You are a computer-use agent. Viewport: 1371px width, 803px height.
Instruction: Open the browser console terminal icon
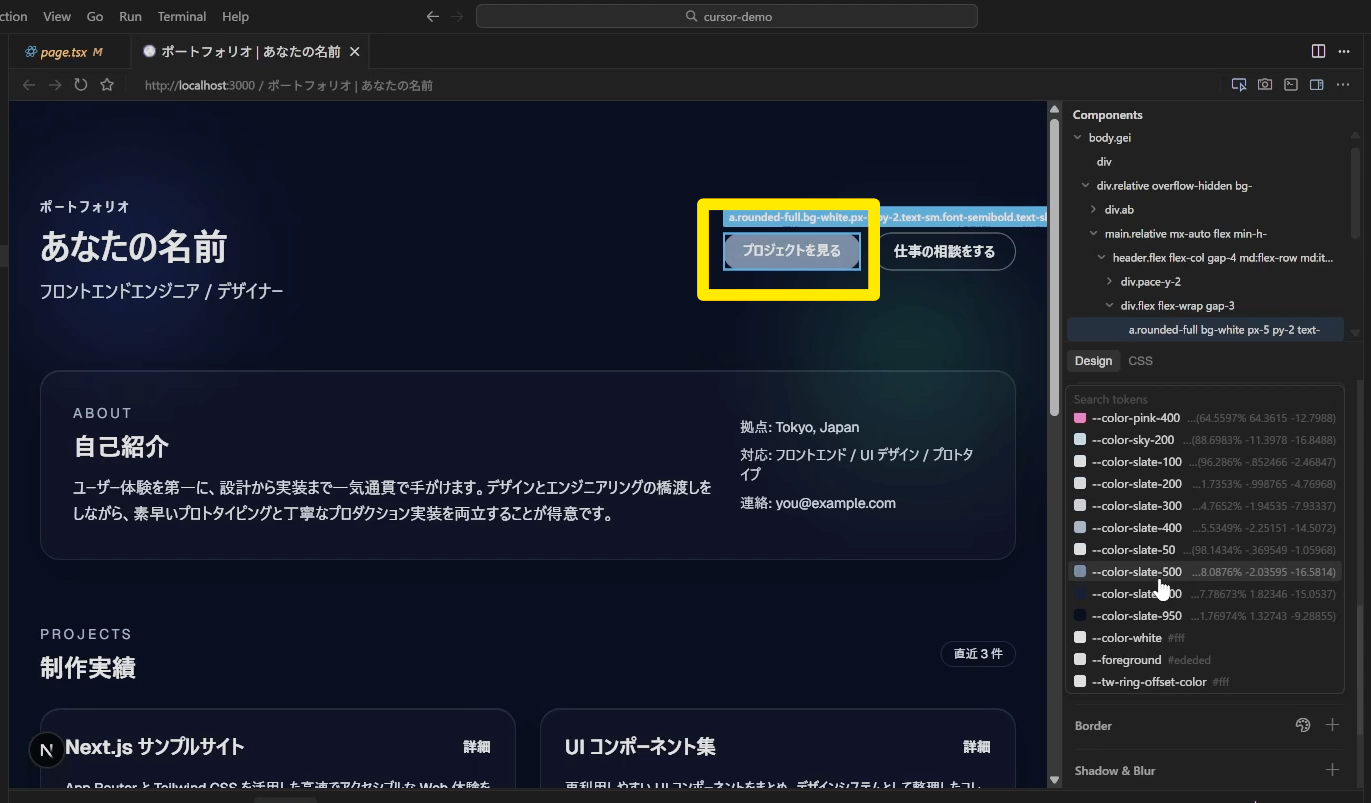coord(1291,85)
